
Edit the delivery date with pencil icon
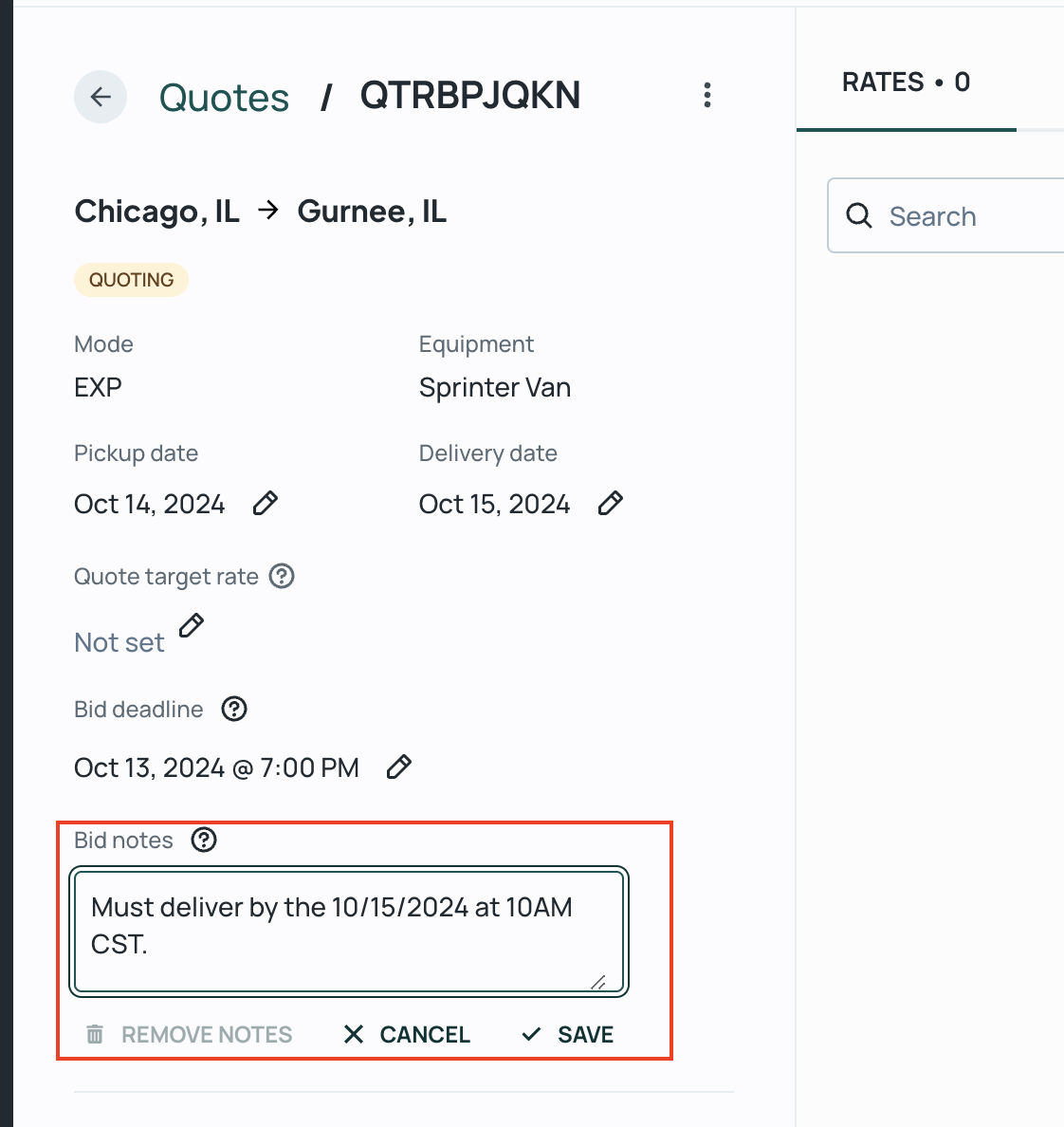[x=610, y=503]
